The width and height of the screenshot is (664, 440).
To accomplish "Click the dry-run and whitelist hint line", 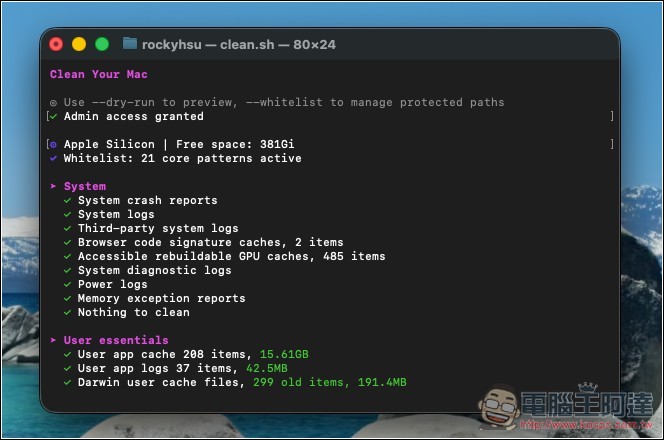I will click(x=277, y=102).
